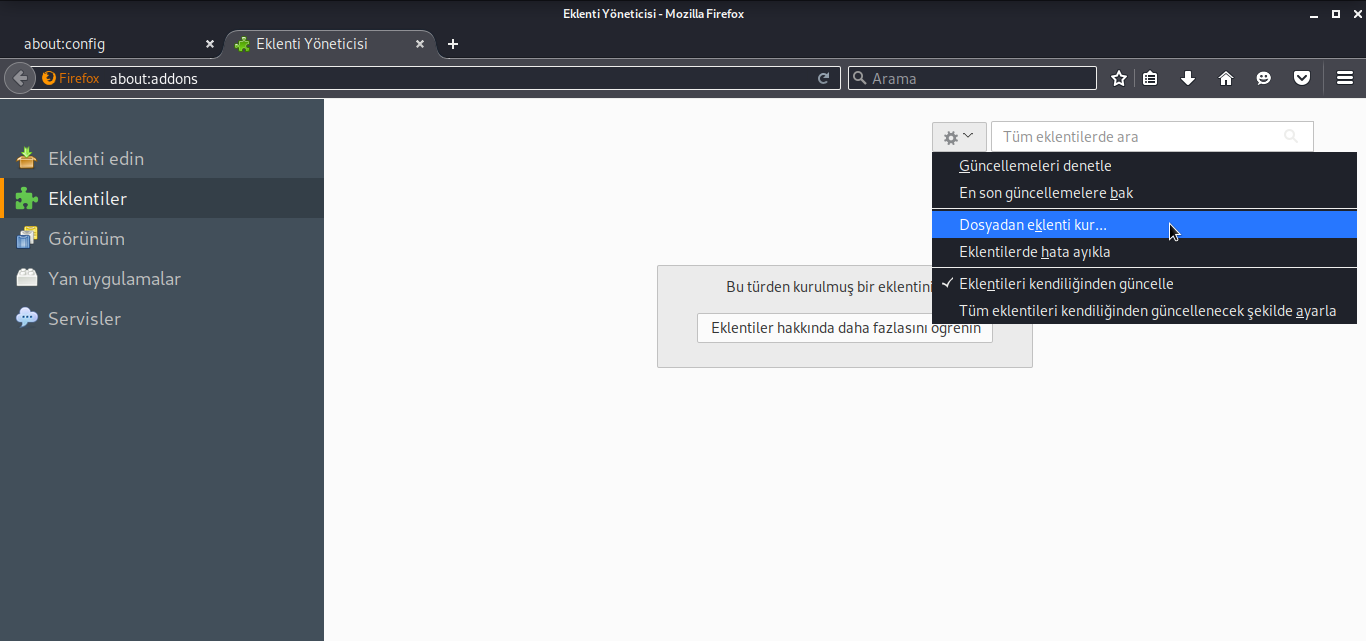
Task: Open the Pocket icon in the toolbar
Action: click(1302, 78)
